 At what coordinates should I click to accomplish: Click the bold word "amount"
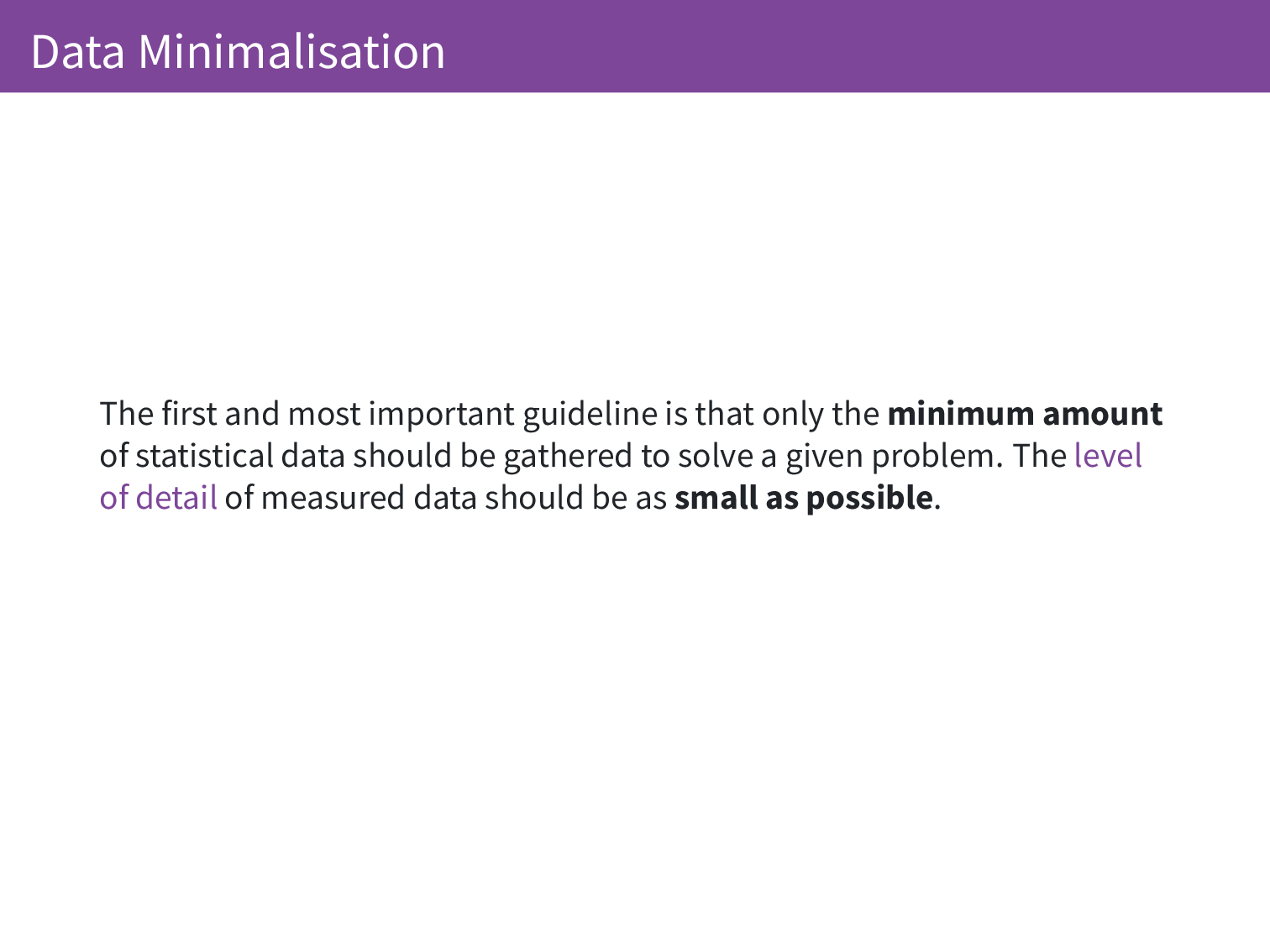[x=1103, y=414]
